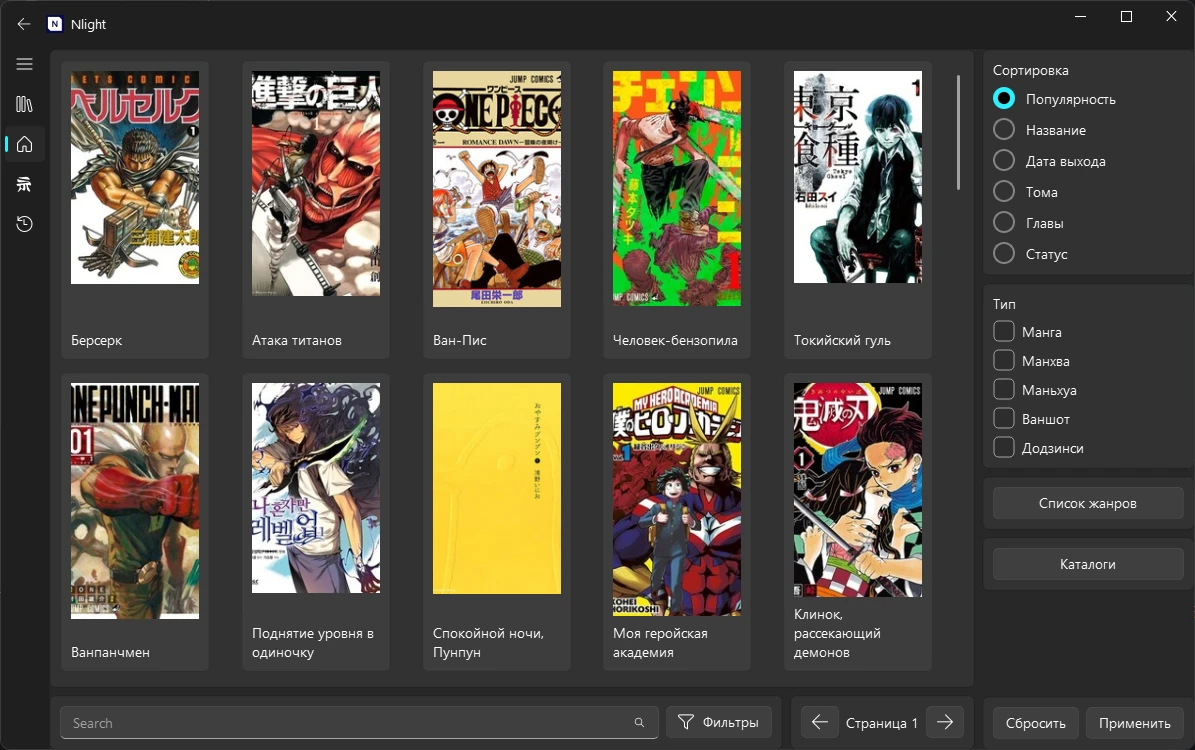Screen dimensions: 1195x750
Task: Click the Тип section heading
Action: [1004, 303]
